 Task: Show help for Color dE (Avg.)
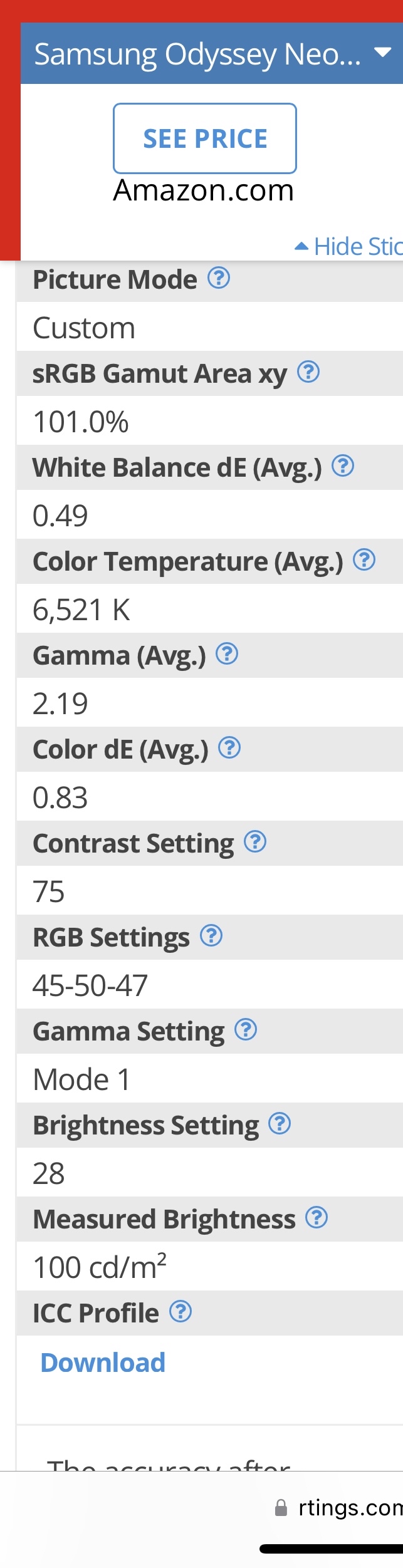[x=229, y=747]
